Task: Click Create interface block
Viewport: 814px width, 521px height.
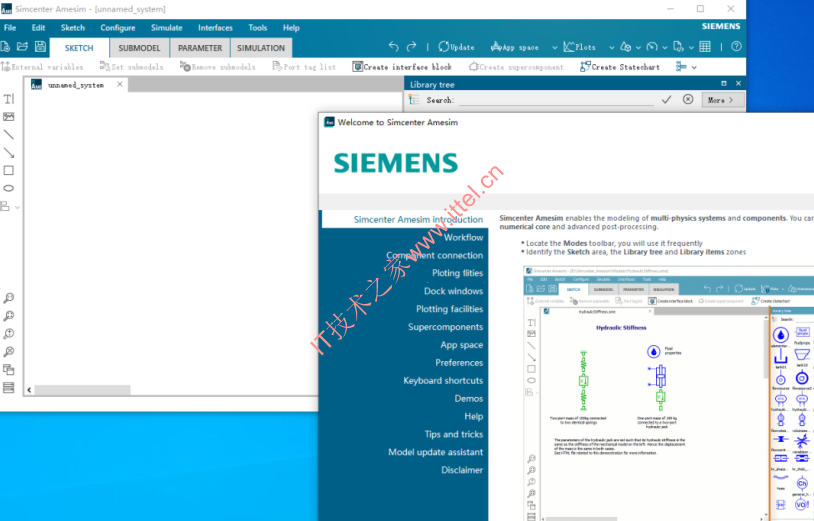Action: click(x=402, y=67)
